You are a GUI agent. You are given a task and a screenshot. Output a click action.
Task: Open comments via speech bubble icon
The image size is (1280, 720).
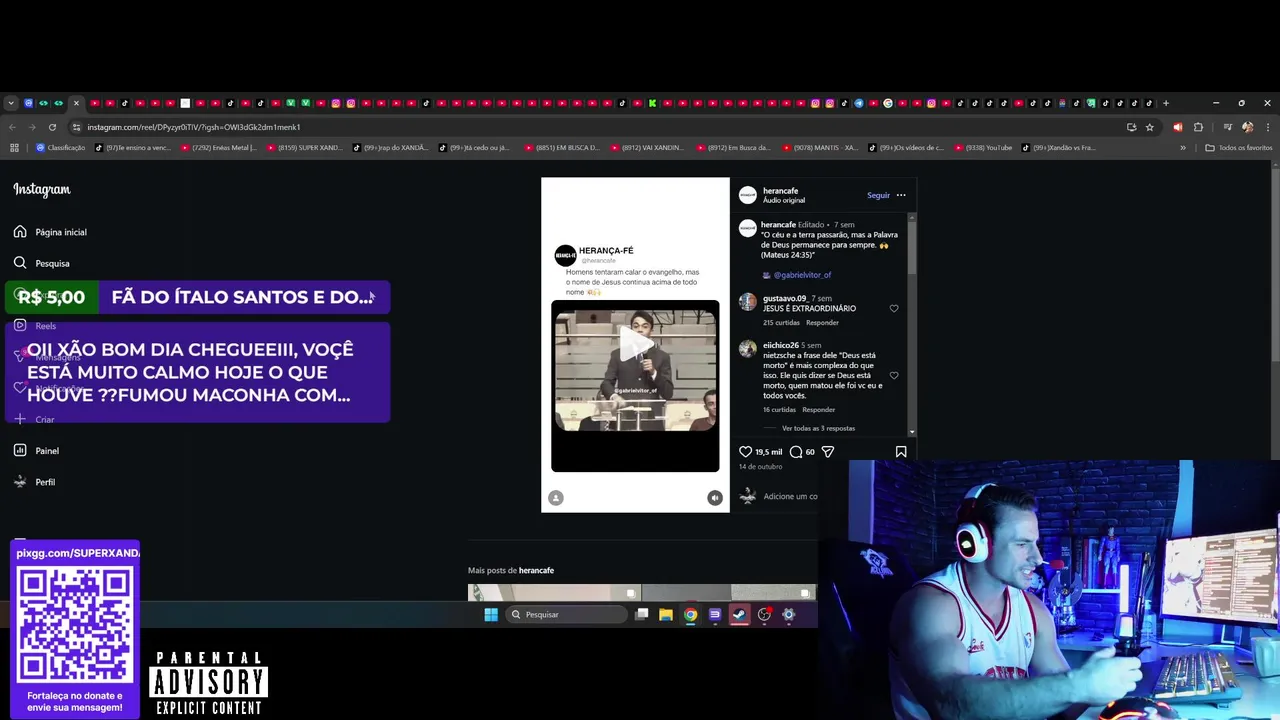796,452
